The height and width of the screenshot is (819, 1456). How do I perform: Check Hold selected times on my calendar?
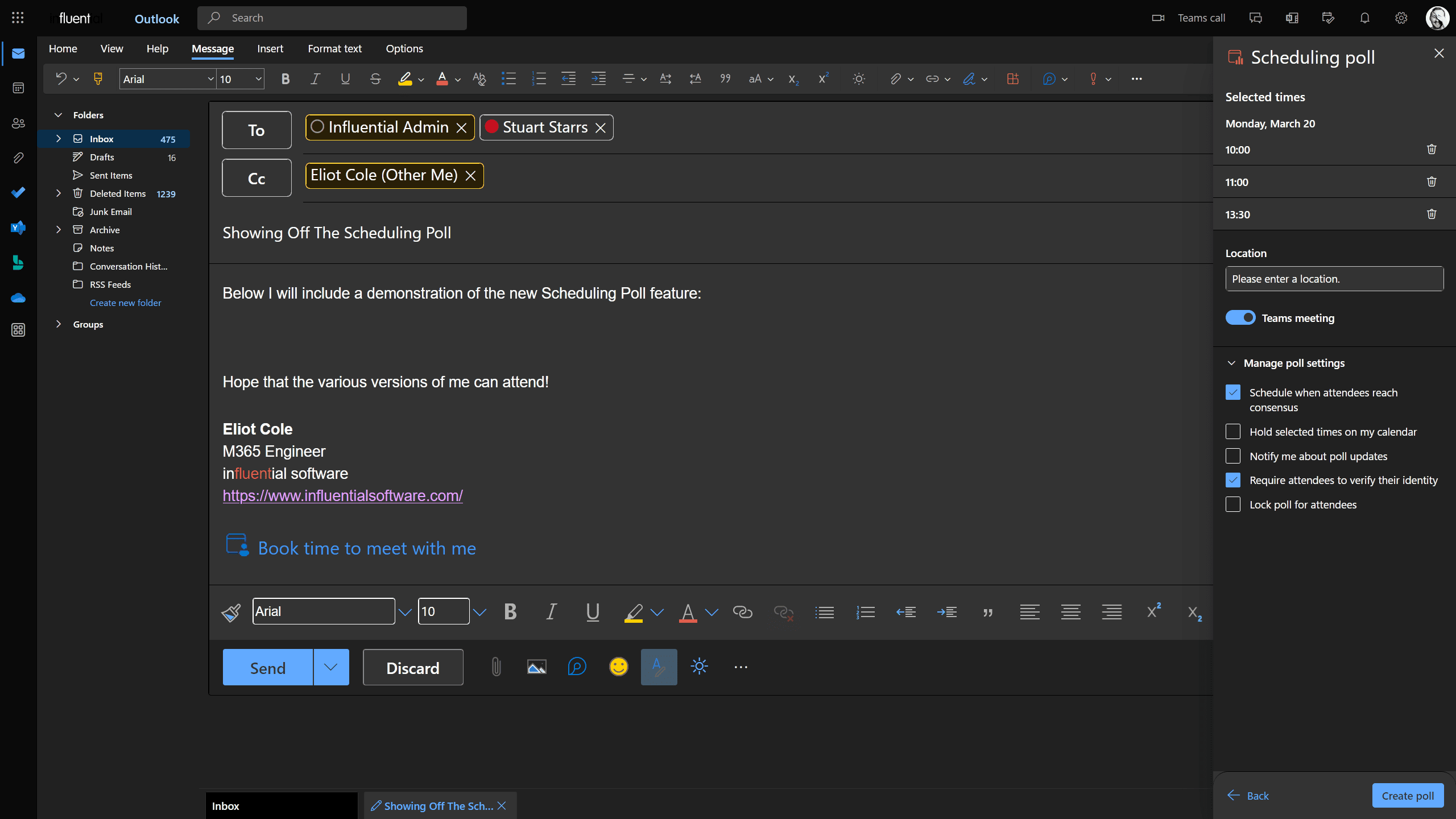pyautogui.click(x=1232, y=432)
